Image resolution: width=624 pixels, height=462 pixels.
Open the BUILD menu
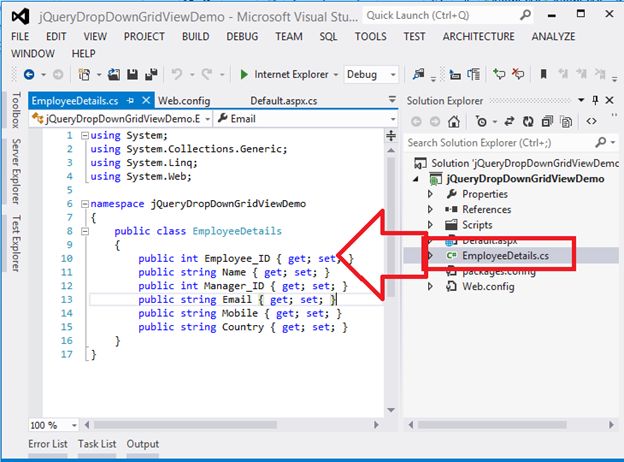tap(195, 37)
